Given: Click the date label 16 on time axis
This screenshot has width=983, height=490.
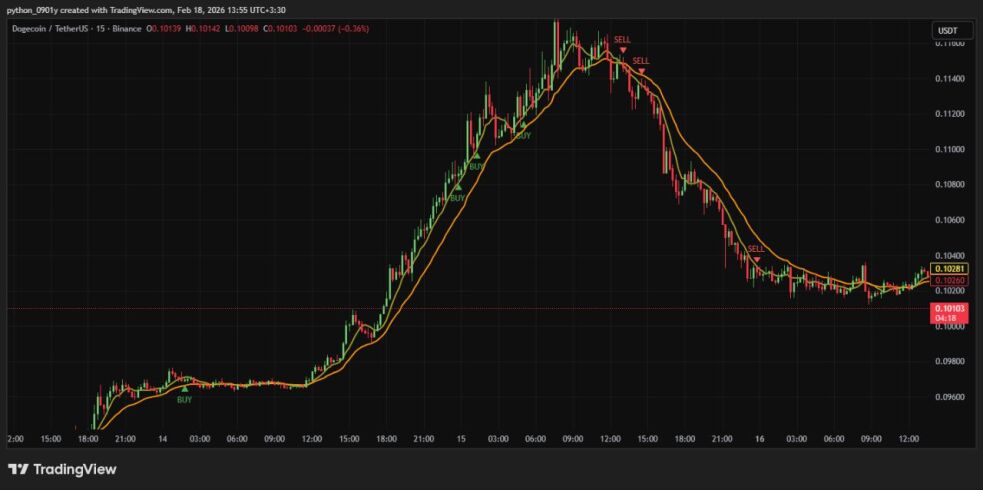Looking at the screenshot, I should click(760, 439).
